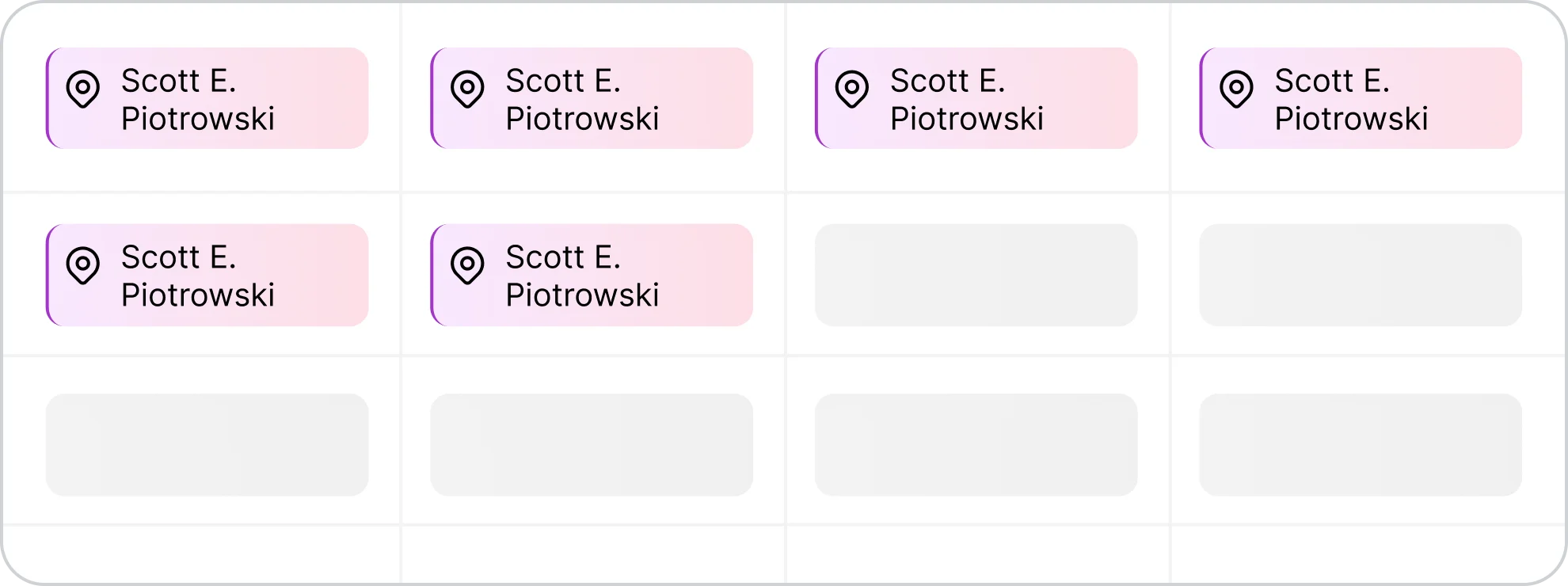Select the gray placeholder card, third row, fourth column

[1361, 444]
